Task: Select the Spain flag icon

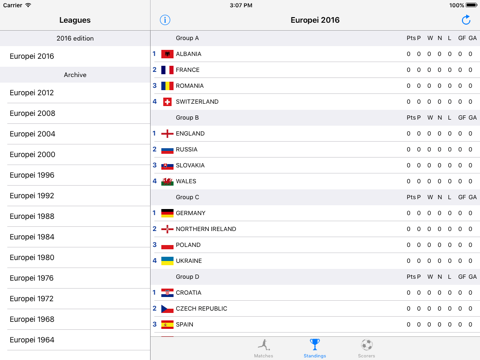Action: [167, 325]
